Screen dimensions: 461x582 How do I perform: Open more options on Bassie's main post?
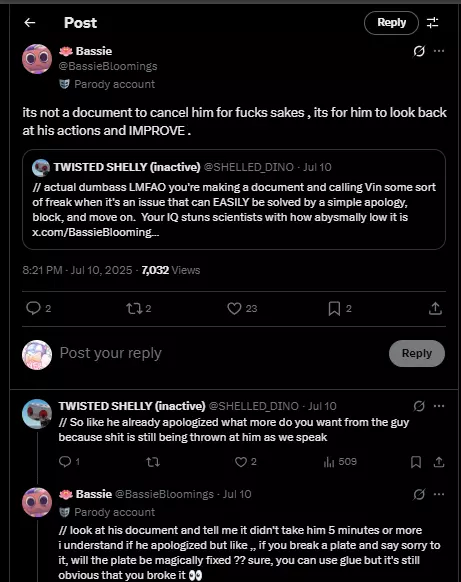click(439, 51)
